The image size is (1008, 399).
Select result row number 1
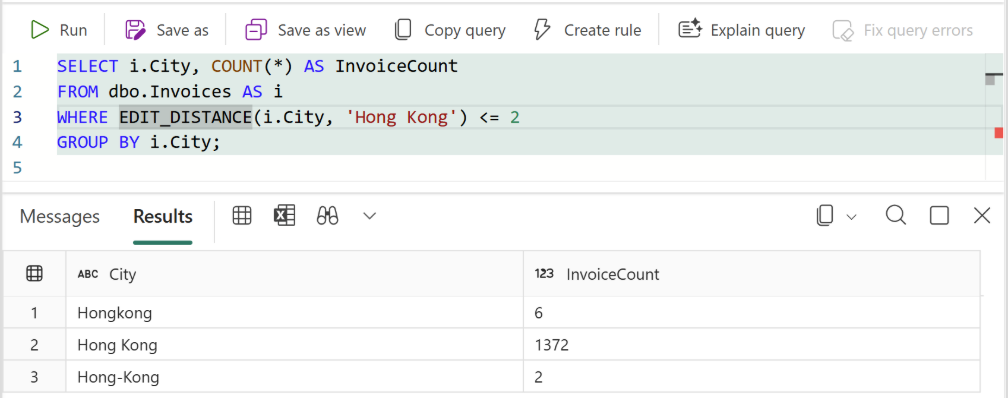pos(34,313)
